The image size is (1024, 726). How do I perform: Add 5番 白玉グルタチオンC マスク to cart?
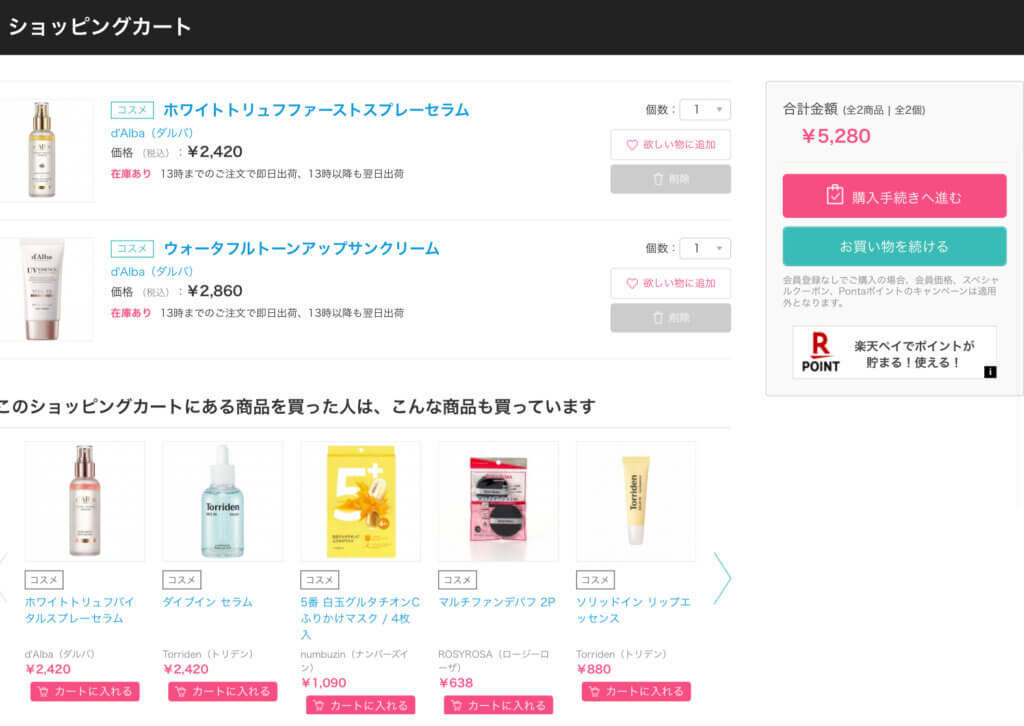click(360, 705)
